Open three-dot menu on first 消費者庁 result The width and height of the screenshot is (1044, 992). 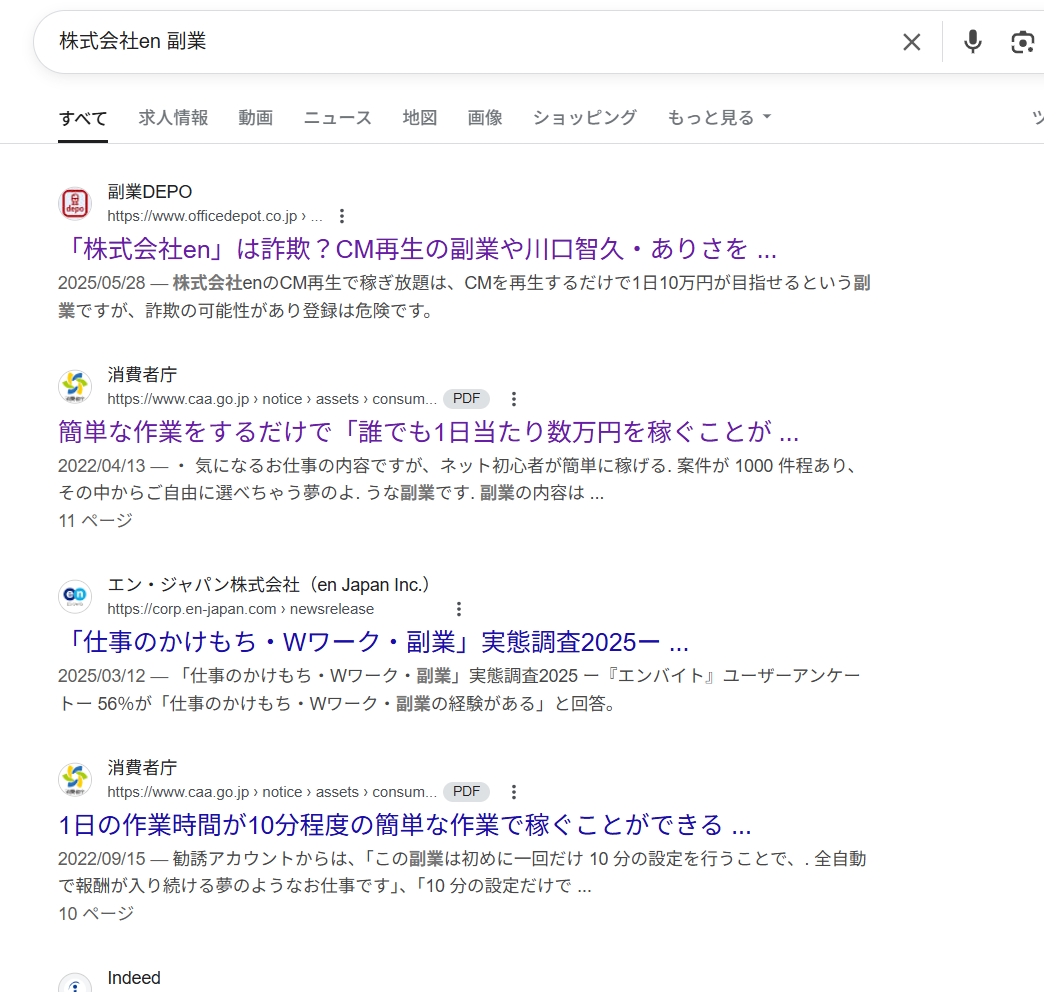513,398
